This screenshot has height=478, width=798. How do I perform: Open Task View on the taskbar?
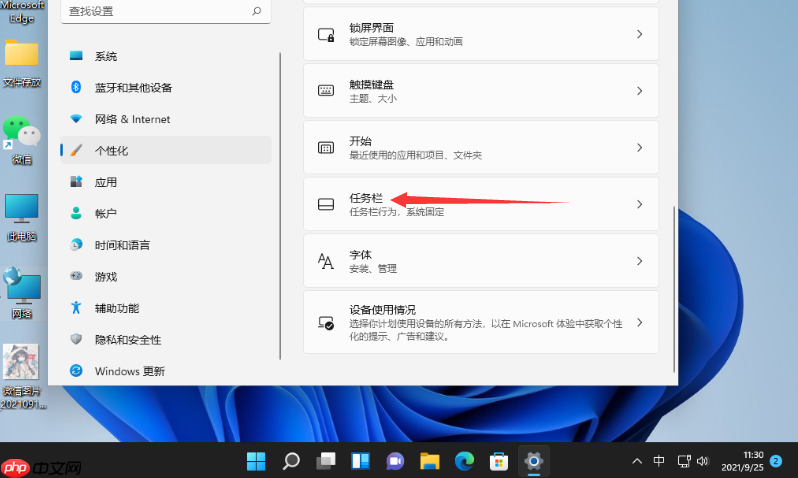coord(326,461)
